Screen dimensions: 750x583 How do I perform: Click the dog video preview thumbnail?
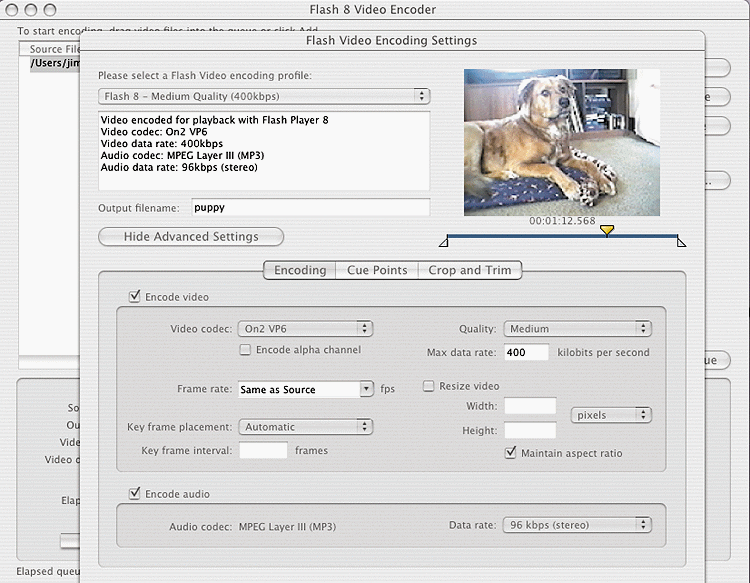(562, 143)
